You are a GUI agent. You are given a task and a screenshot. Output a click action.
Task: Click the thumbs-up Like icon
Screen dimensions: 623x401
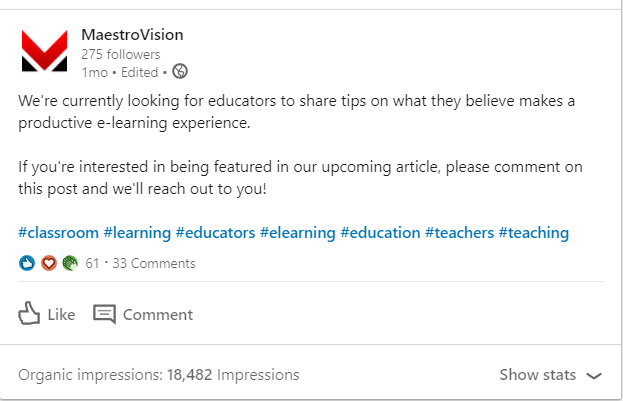30,314
